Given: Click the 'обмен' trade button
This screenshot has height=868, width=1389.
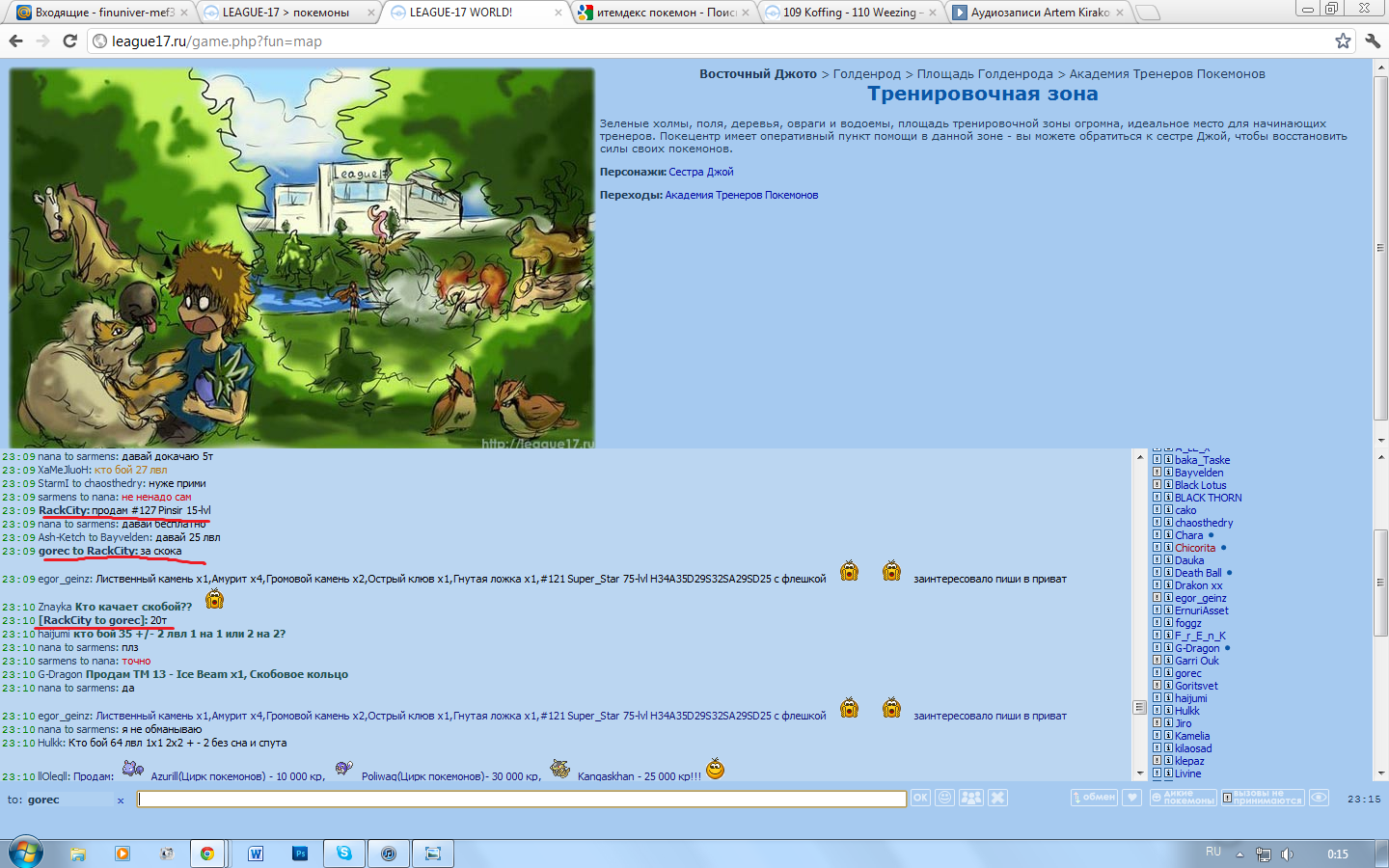Looking at the screenshot, I should (x=1094, y=798).
